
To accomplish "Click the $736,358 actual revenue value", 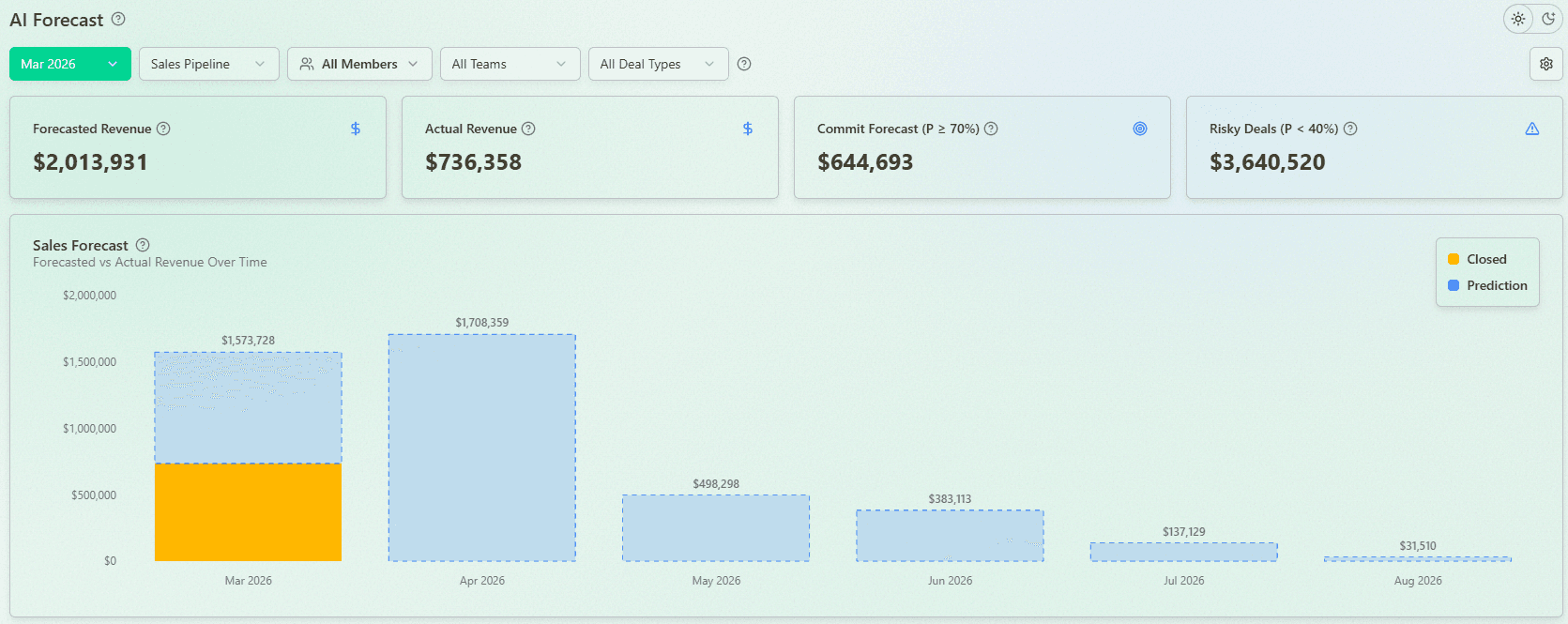I will (473, 162).
